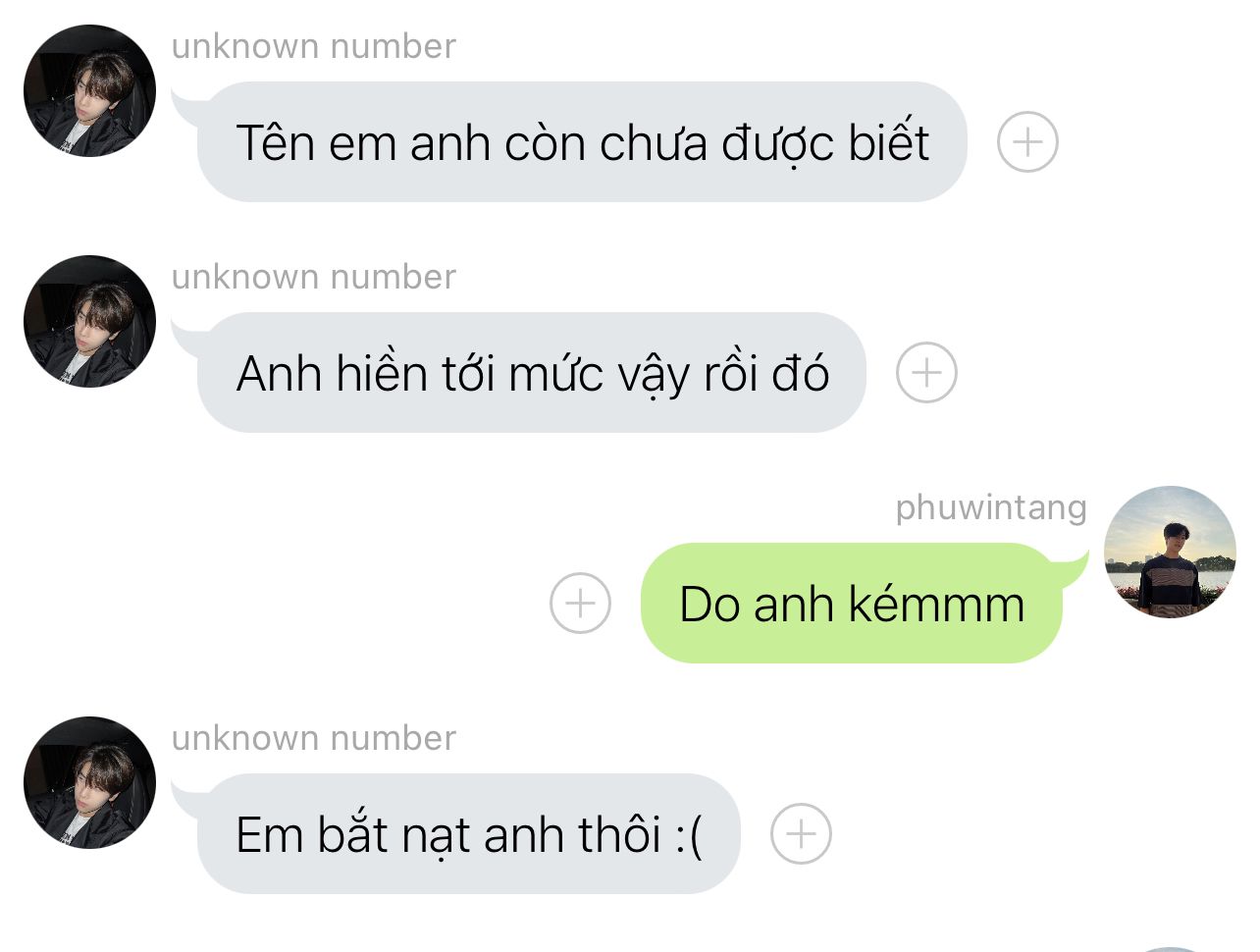
Task: Select the 'Em bắt nạt anh thôi :(' bubble
Action: (x=468, y=834)
